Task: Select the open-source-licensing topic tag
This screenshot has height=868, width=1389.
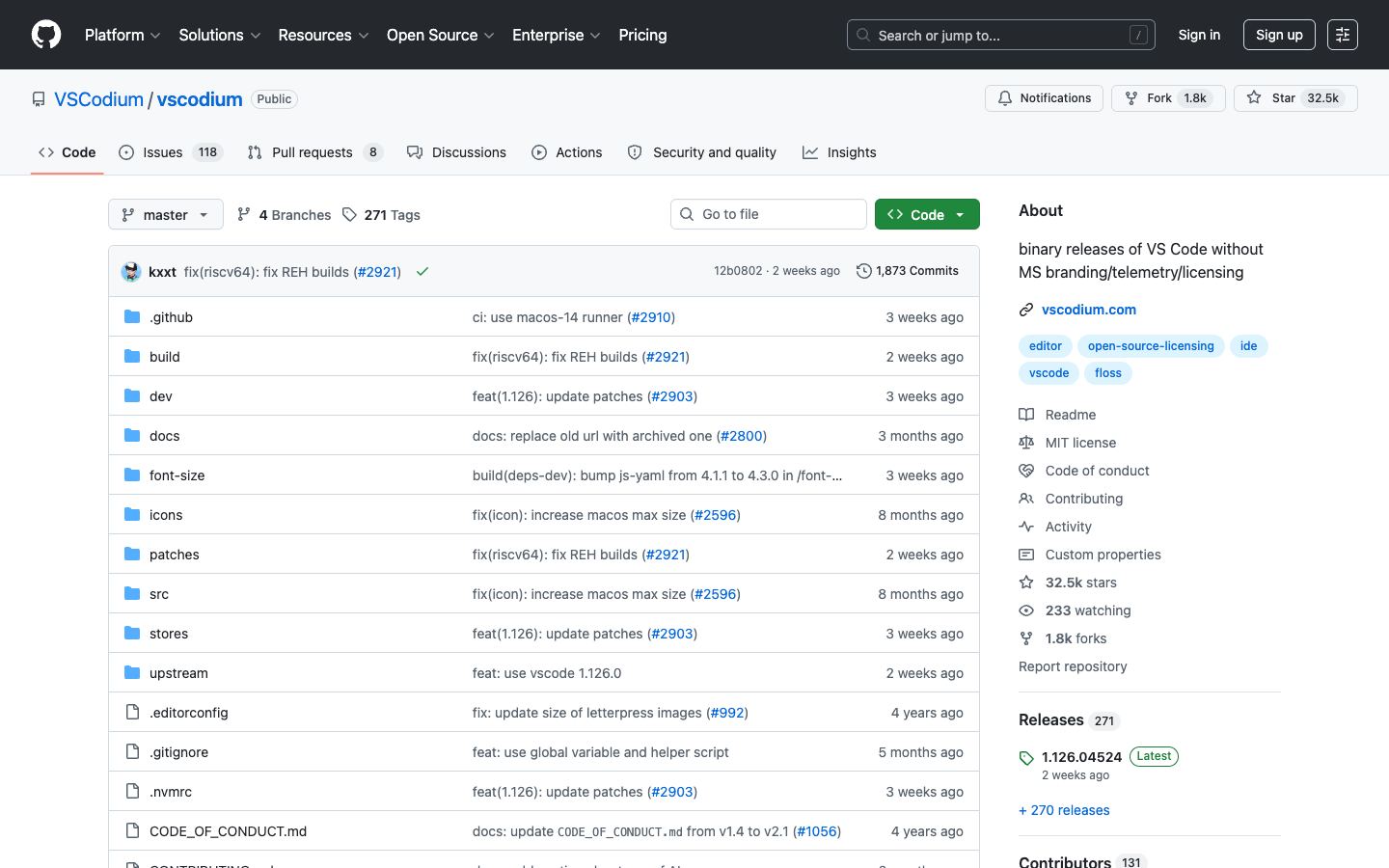Action: 1151,346
